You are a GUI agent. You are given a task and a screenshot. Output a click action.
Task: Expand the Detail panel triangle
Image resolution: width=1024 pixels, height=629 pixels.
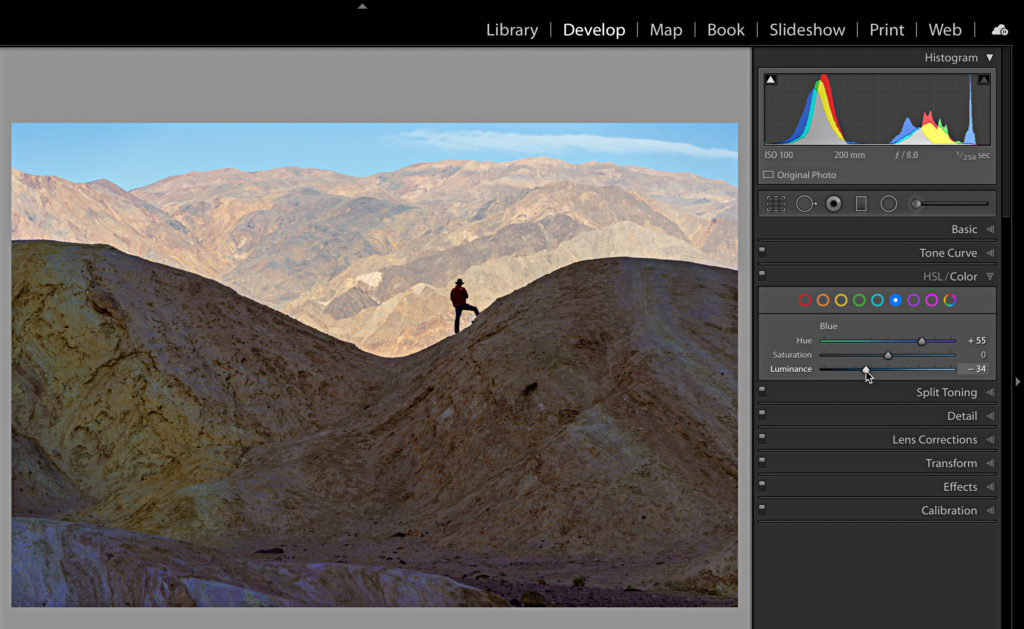click(x=990, y=416)
